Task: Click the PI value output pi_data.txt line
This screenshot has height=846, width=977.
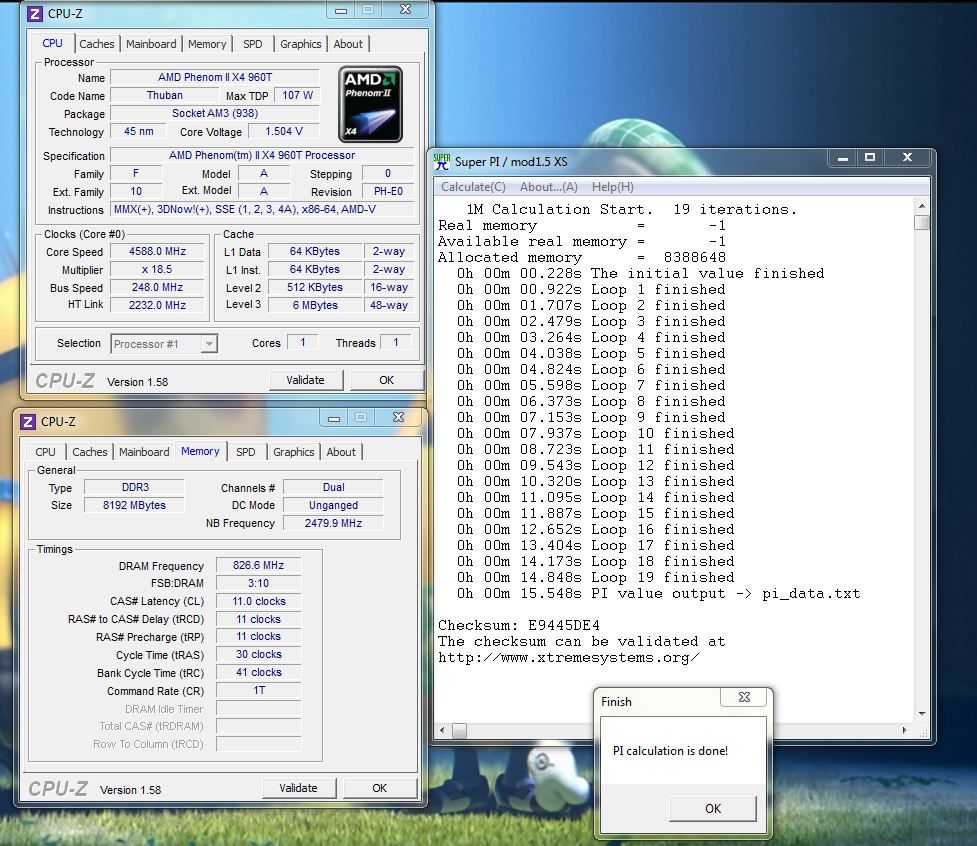Action: tap(658, 594)
